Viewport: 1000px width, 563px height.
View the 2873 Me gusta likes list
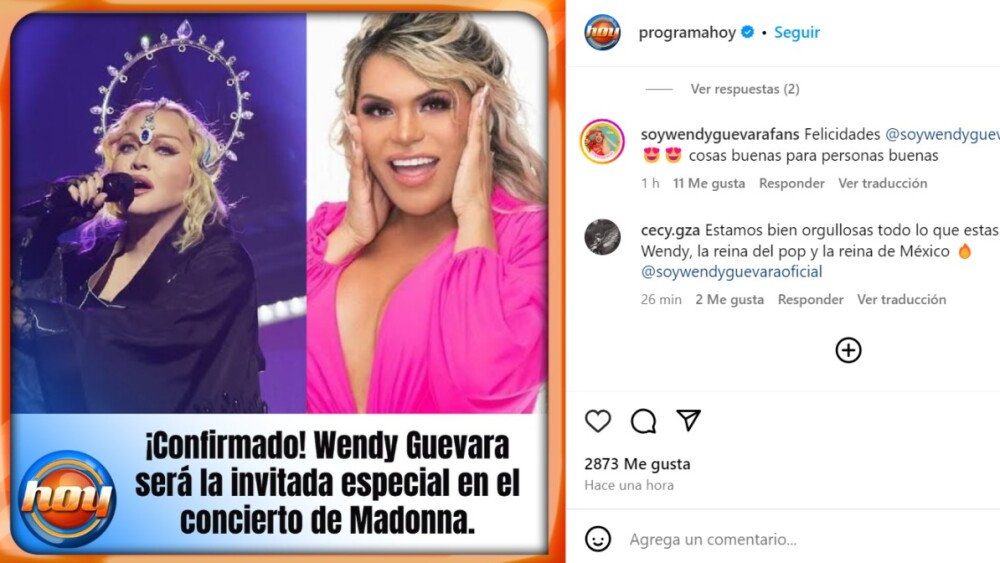pyautogui.click(x=637, y=464)
